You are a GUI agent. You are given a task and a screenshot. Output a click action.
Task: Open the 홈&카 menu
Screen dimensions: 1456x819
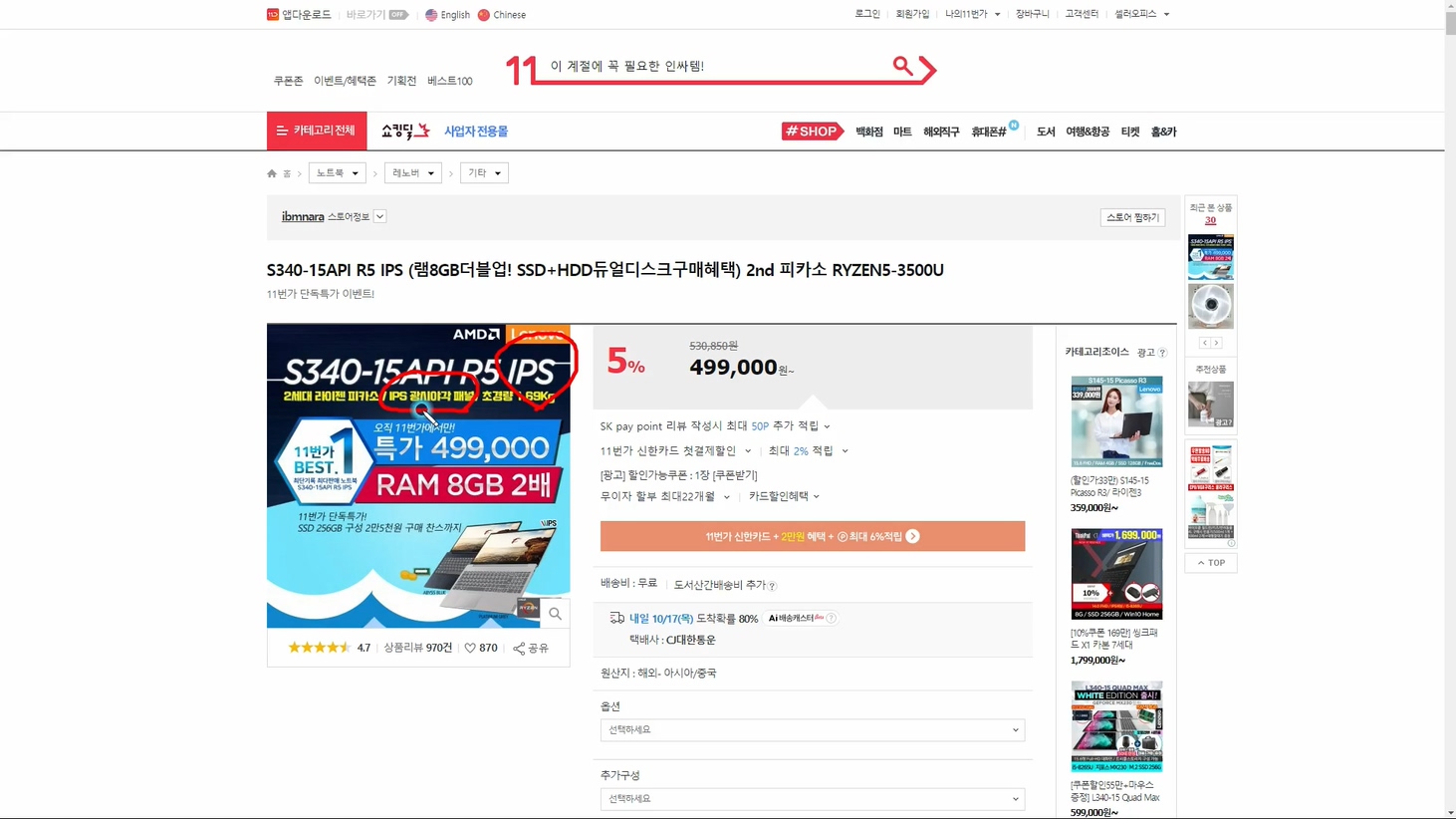pos(1163,132)
